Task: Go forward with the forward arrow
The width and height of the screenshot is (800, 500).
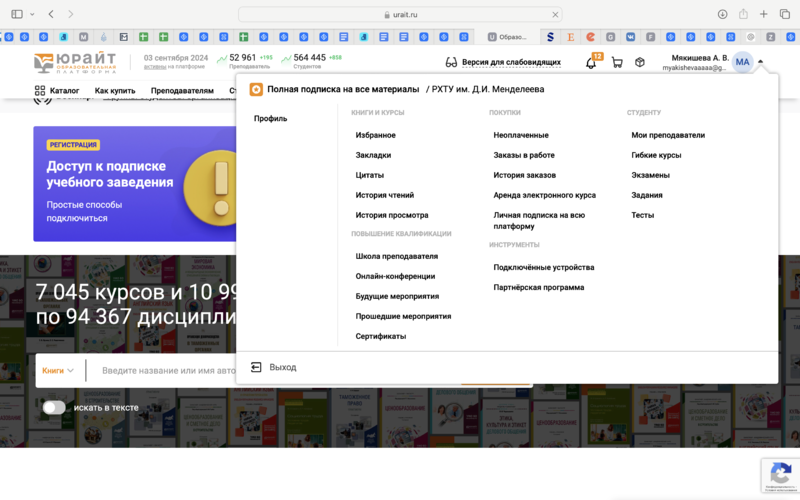Action: (x=70, y=14)
